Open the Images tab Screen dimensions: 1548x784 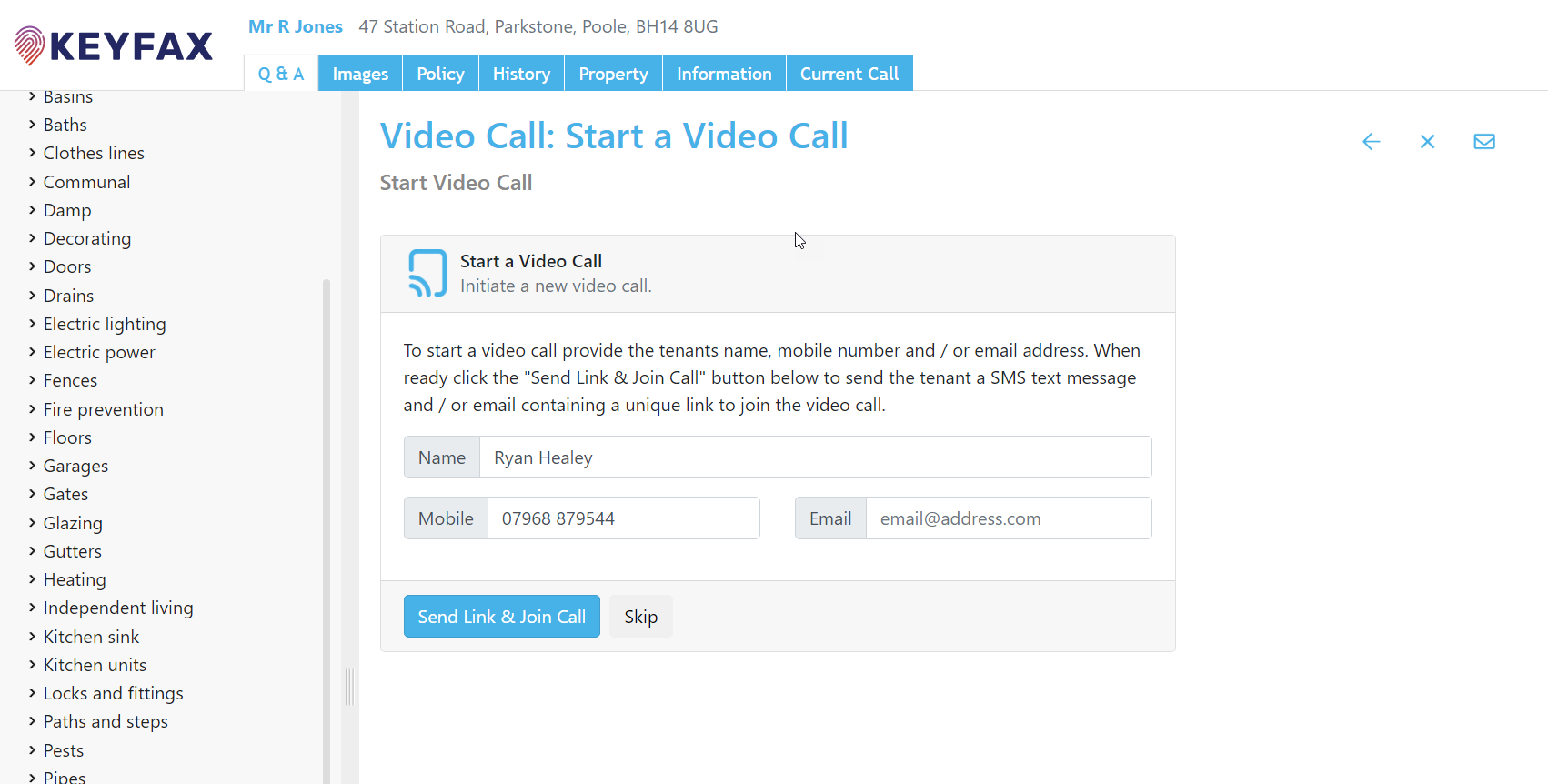coord(360,74)
